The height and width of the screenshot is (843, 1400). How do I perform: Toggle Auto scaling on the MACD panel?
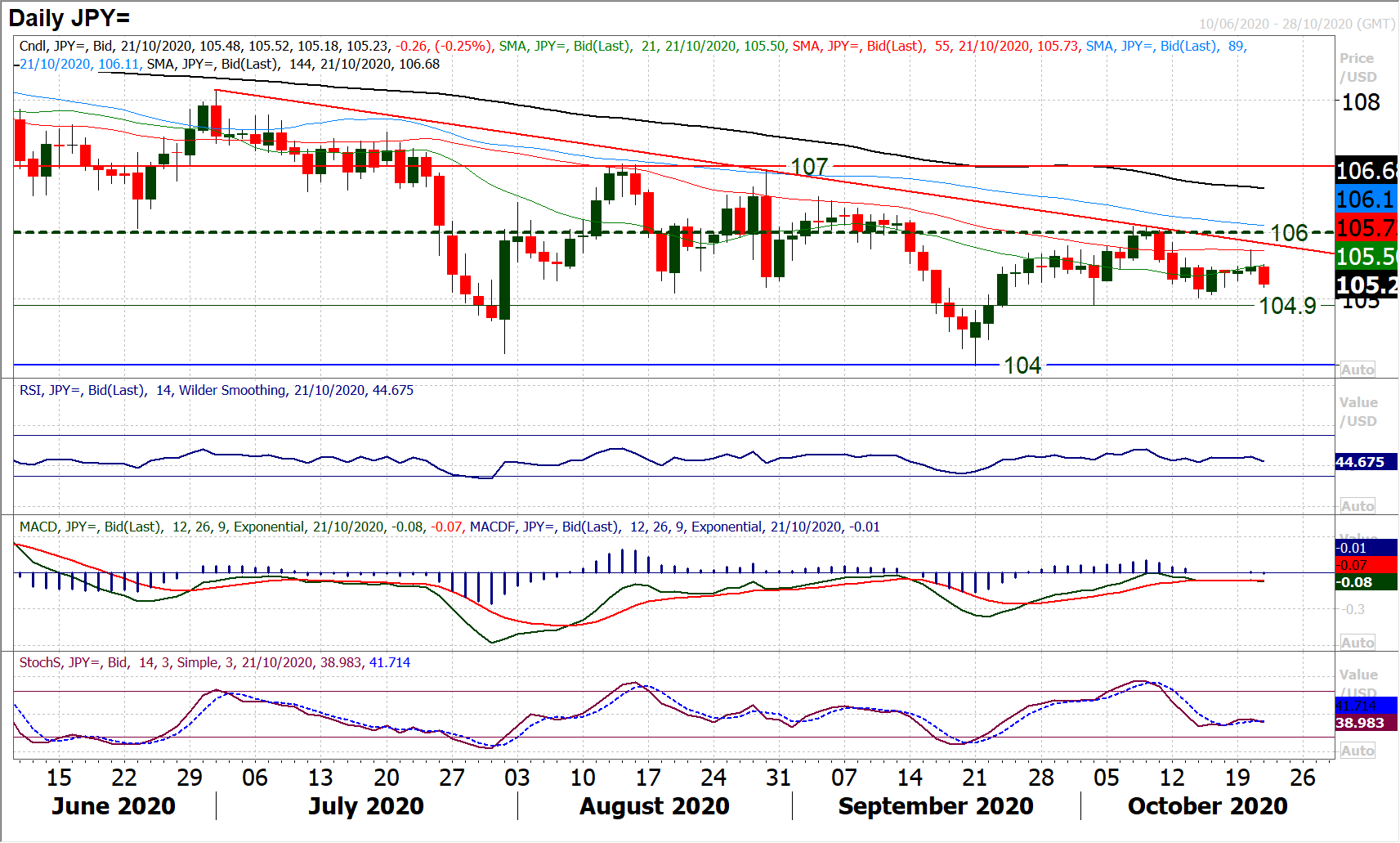click(1357, 643)
